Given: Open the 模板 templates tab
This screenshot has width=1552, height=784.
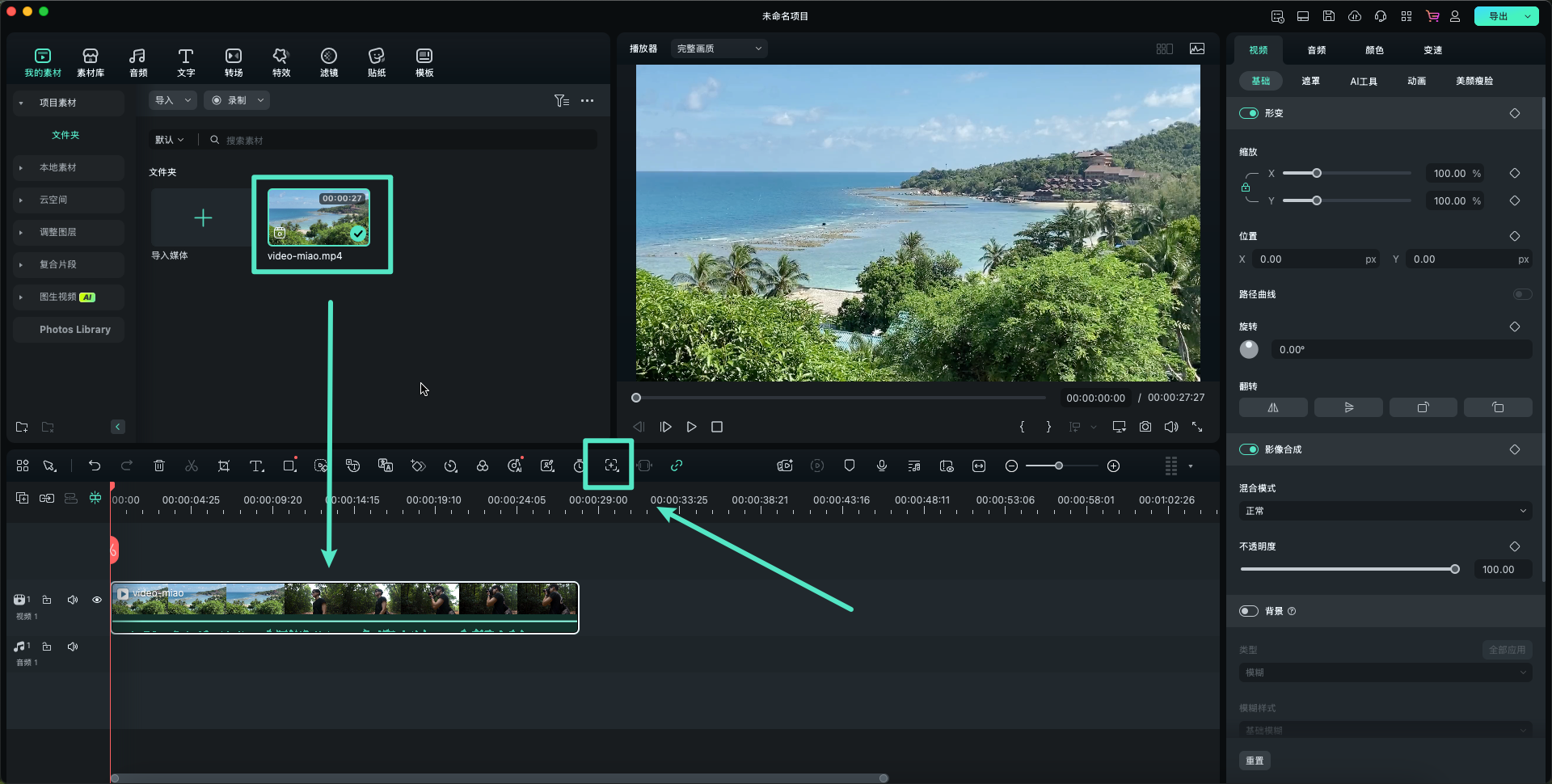Looking at the screenshot, I should click(x=424, y=62).
